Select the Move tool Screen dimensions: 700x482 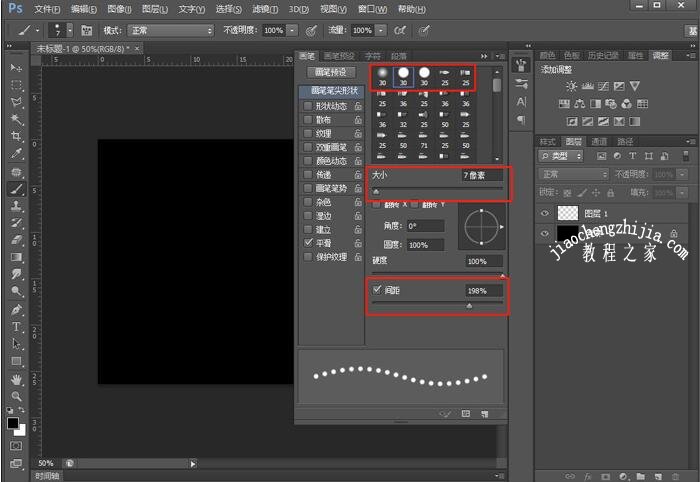click(16, 67)
